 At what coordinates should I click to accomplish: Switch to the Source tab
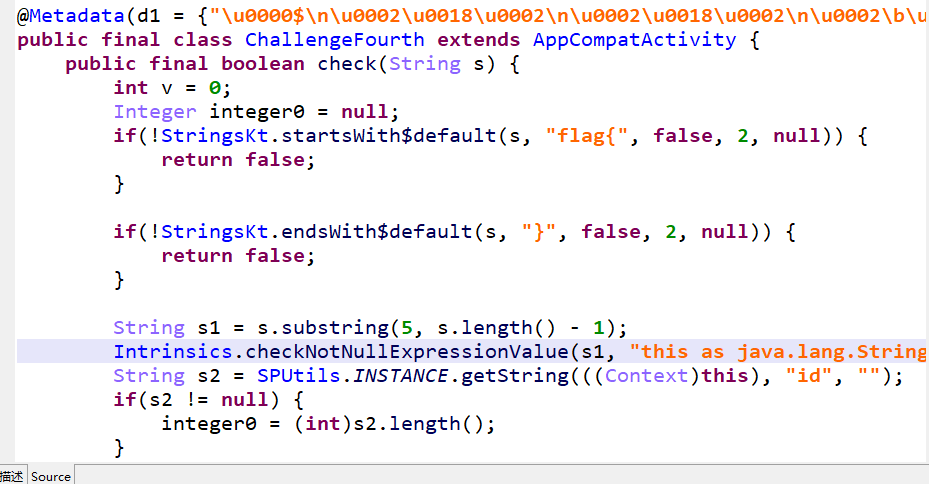coord(51,476)
